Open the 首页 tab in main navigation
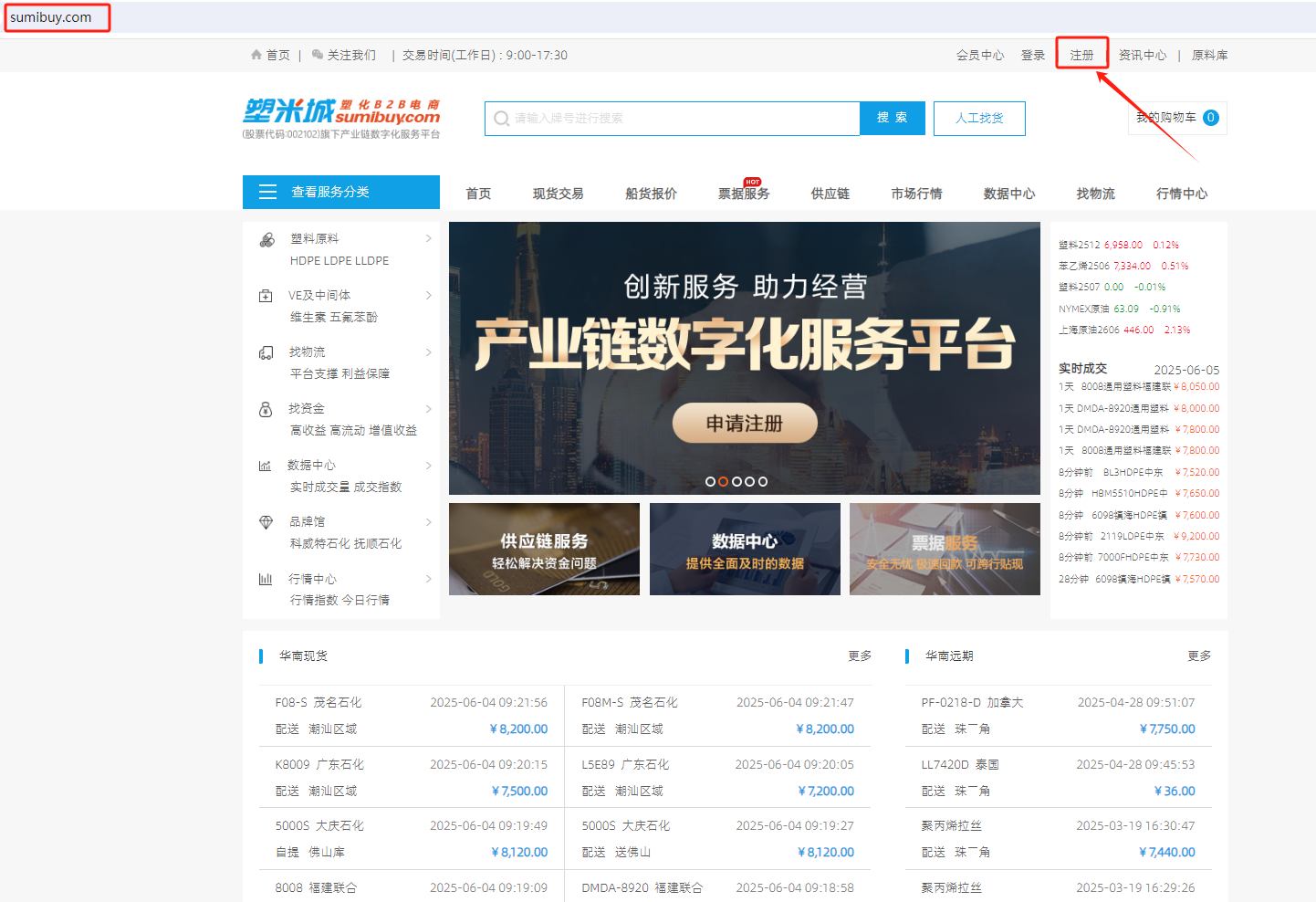 click(x=478, y=194)
